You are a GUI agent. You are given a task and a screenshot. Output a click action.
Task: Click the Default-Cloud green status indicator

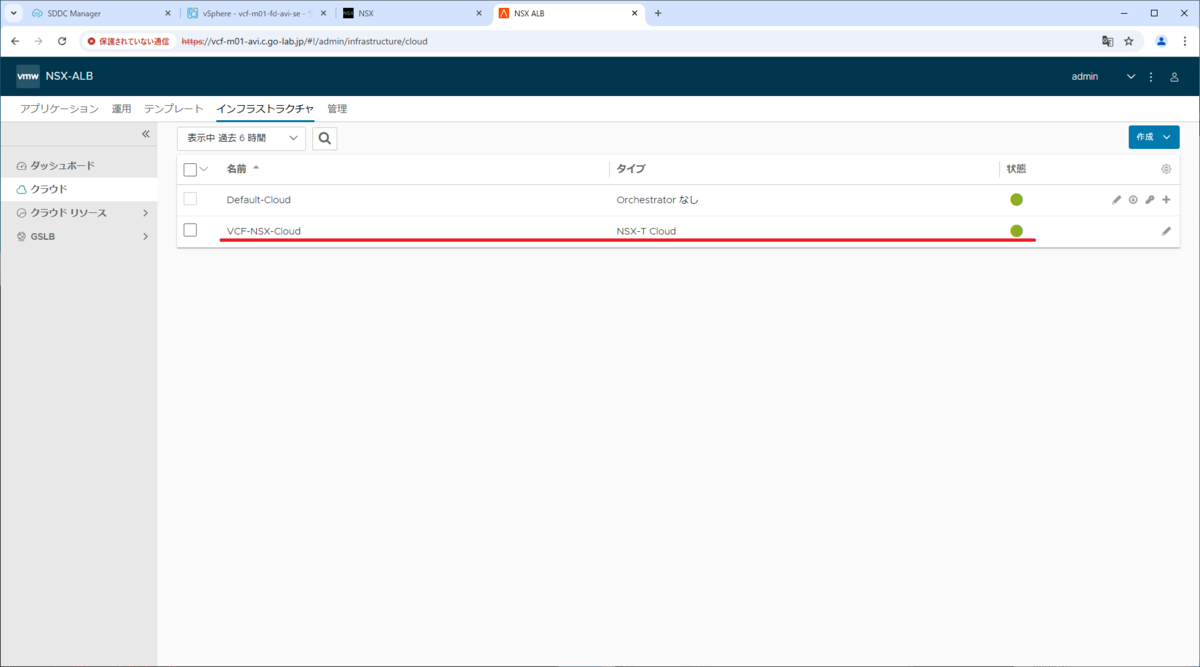coord(1016,200)
